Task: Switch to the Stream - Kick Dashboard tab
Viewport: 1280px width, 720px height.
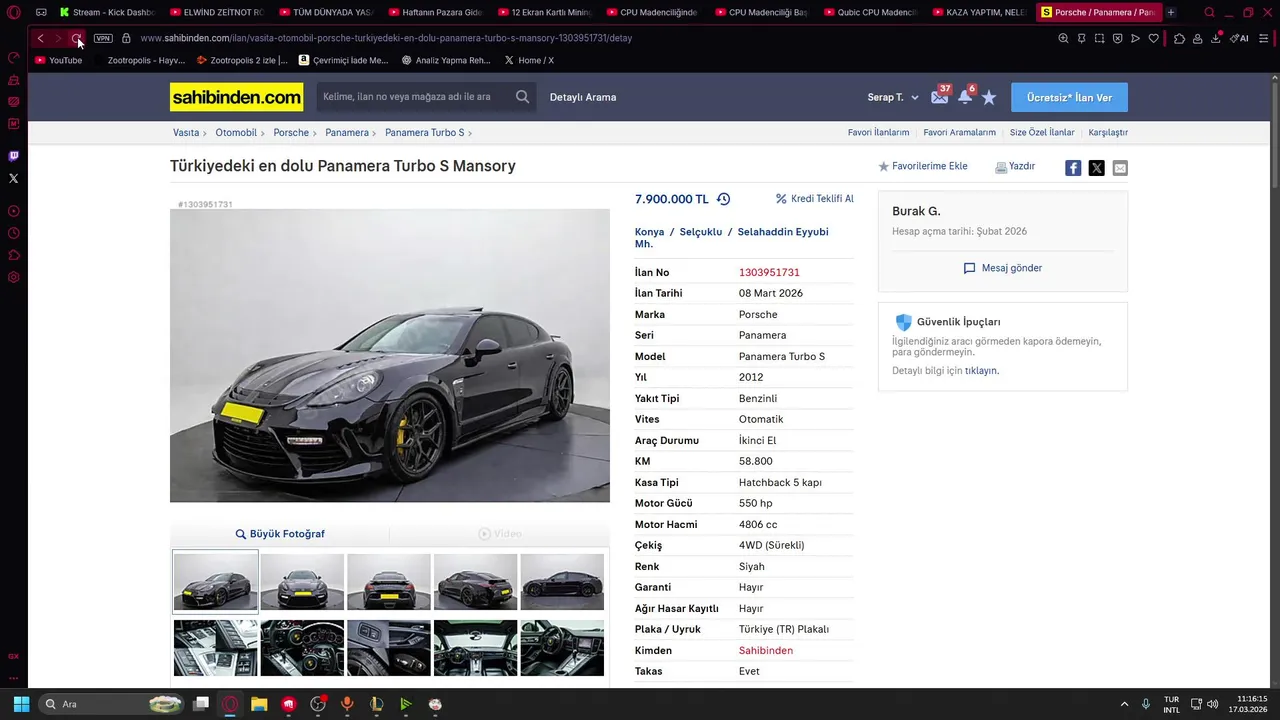Action: pos(106,12)
